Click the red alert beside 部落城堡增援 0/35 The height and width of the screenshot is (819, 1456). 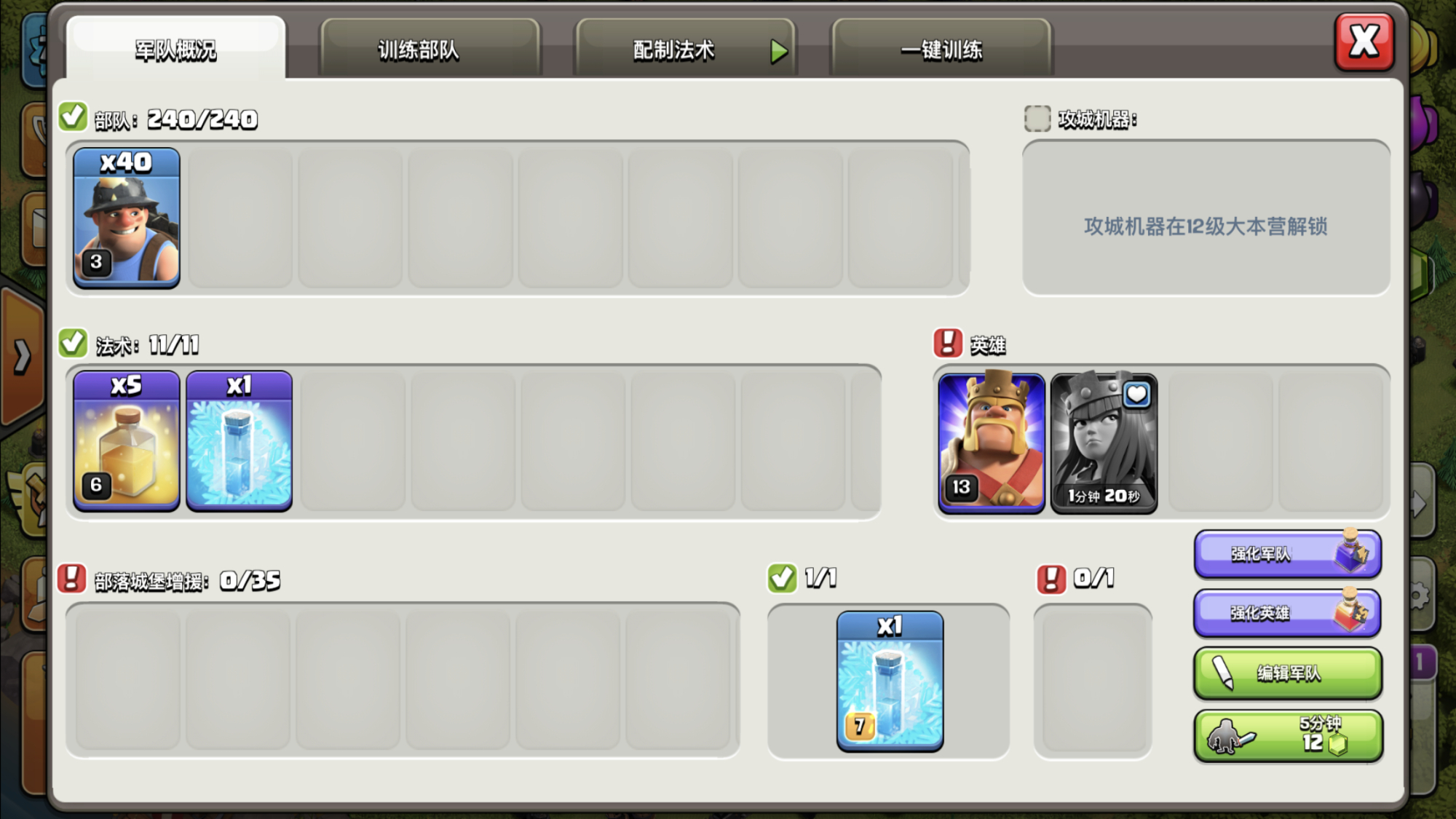(72, 579)
